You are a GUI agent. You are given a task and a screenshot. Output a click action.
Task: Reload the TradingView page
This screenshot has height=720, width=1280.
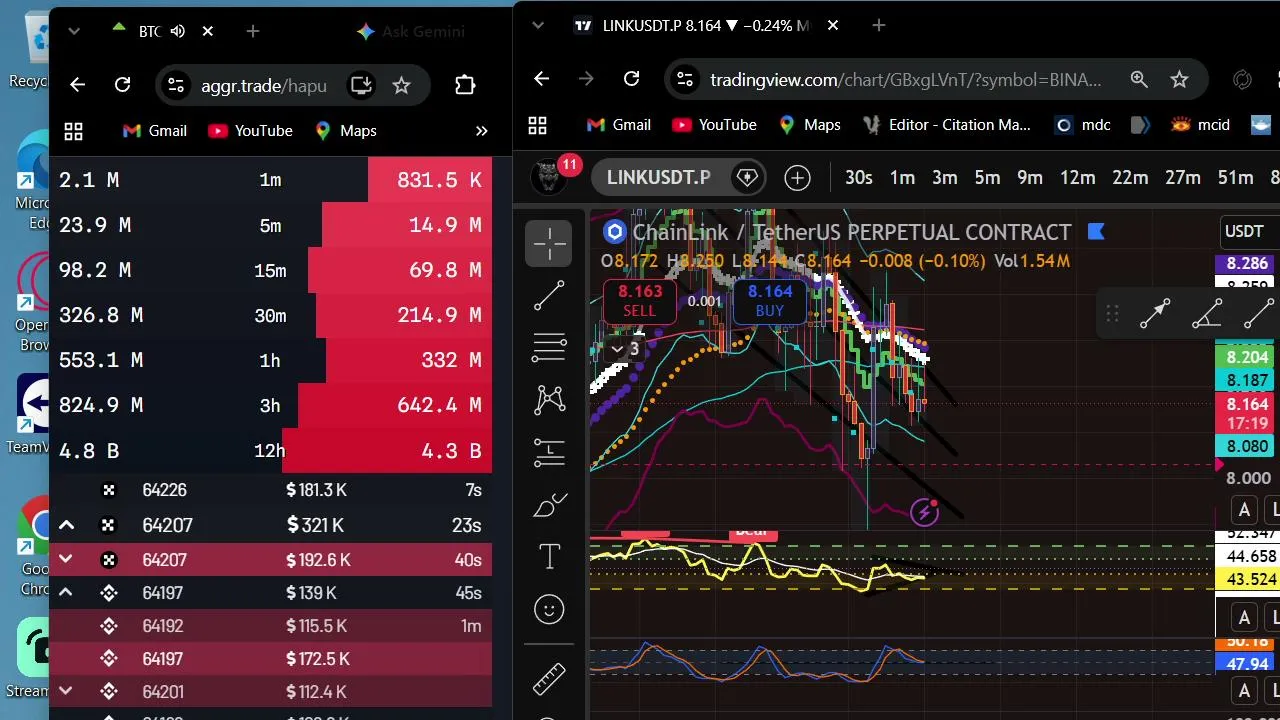pos(631,79)
